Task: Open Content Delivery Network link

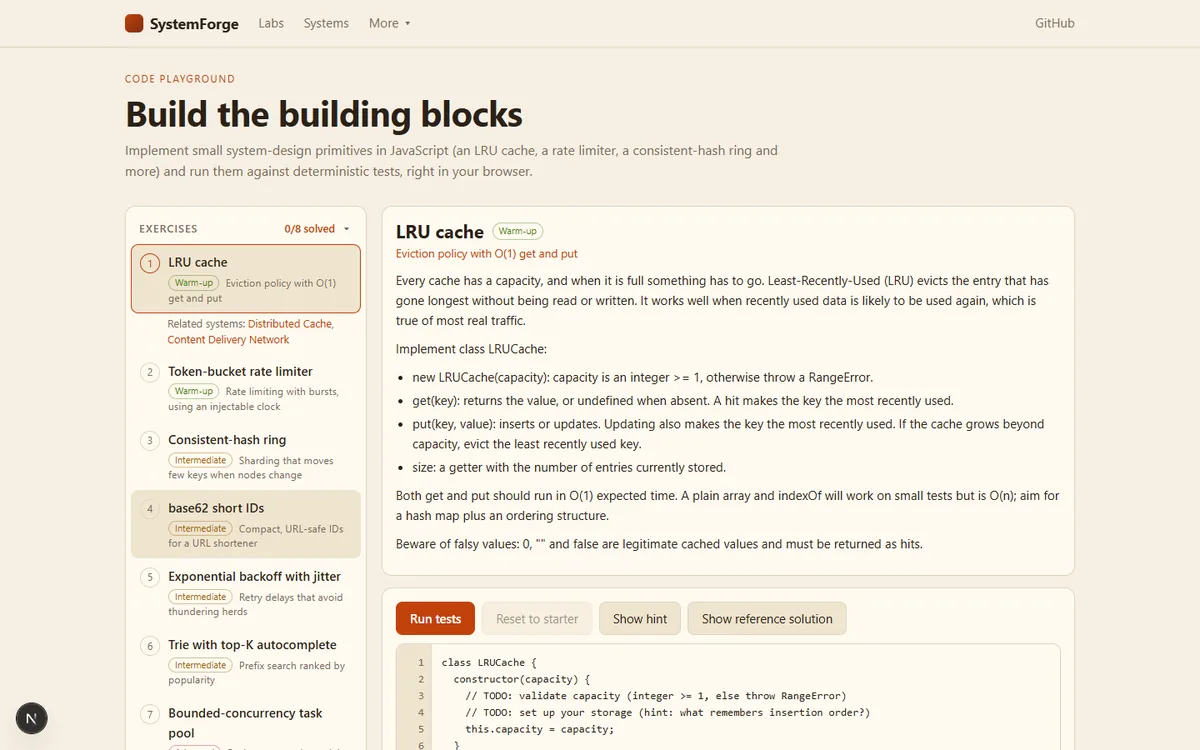Action: pos(228,340)
